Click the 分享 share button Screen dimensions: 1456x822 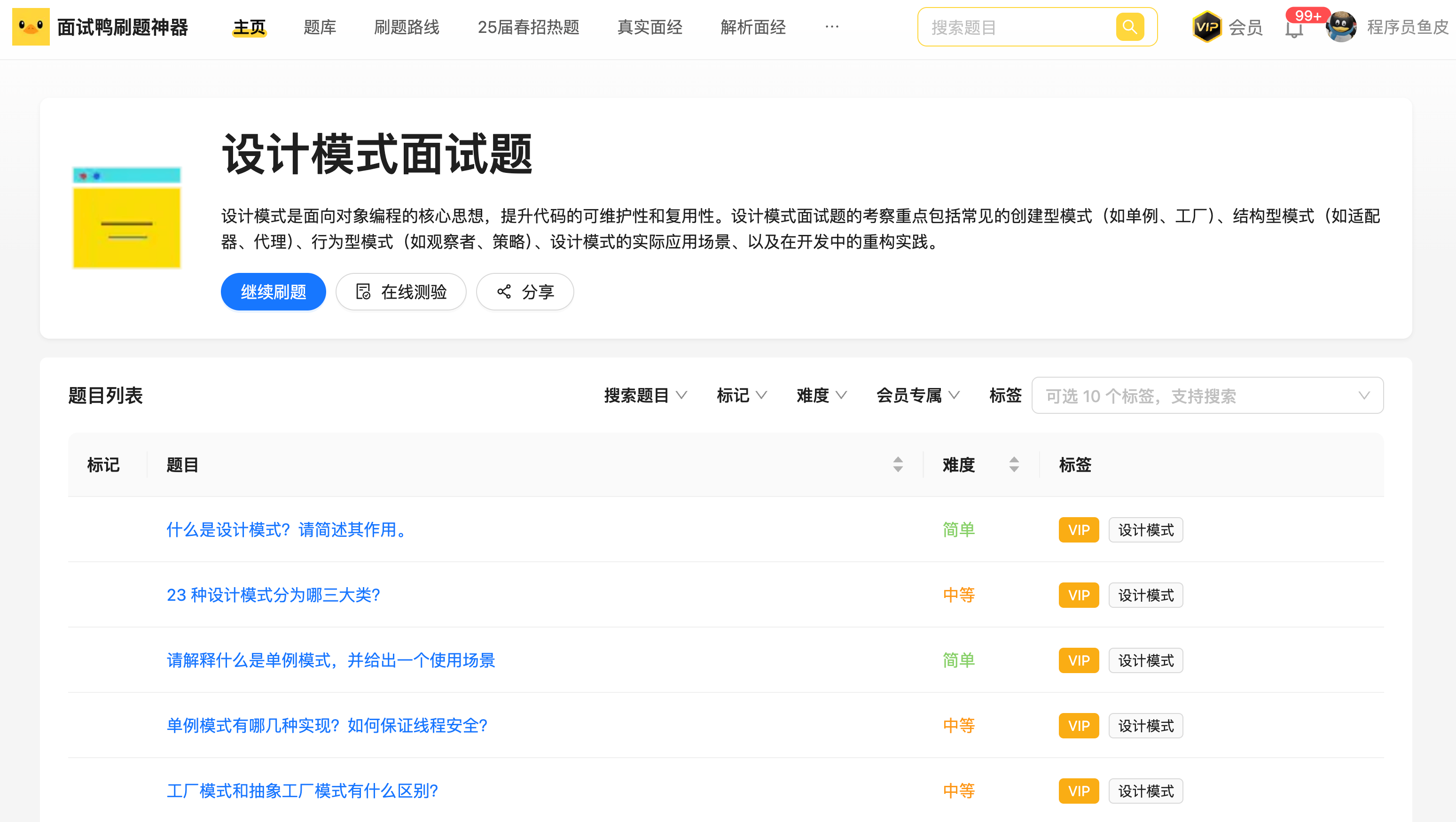[525, 292]
